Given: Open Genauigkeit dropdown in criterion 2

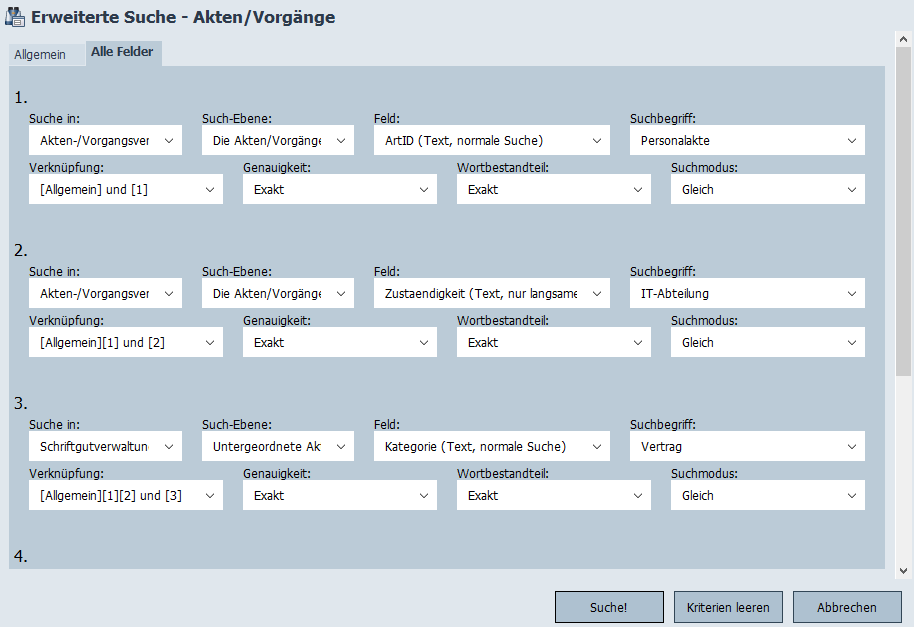Looking at the screenshot, I should [339, 342].
